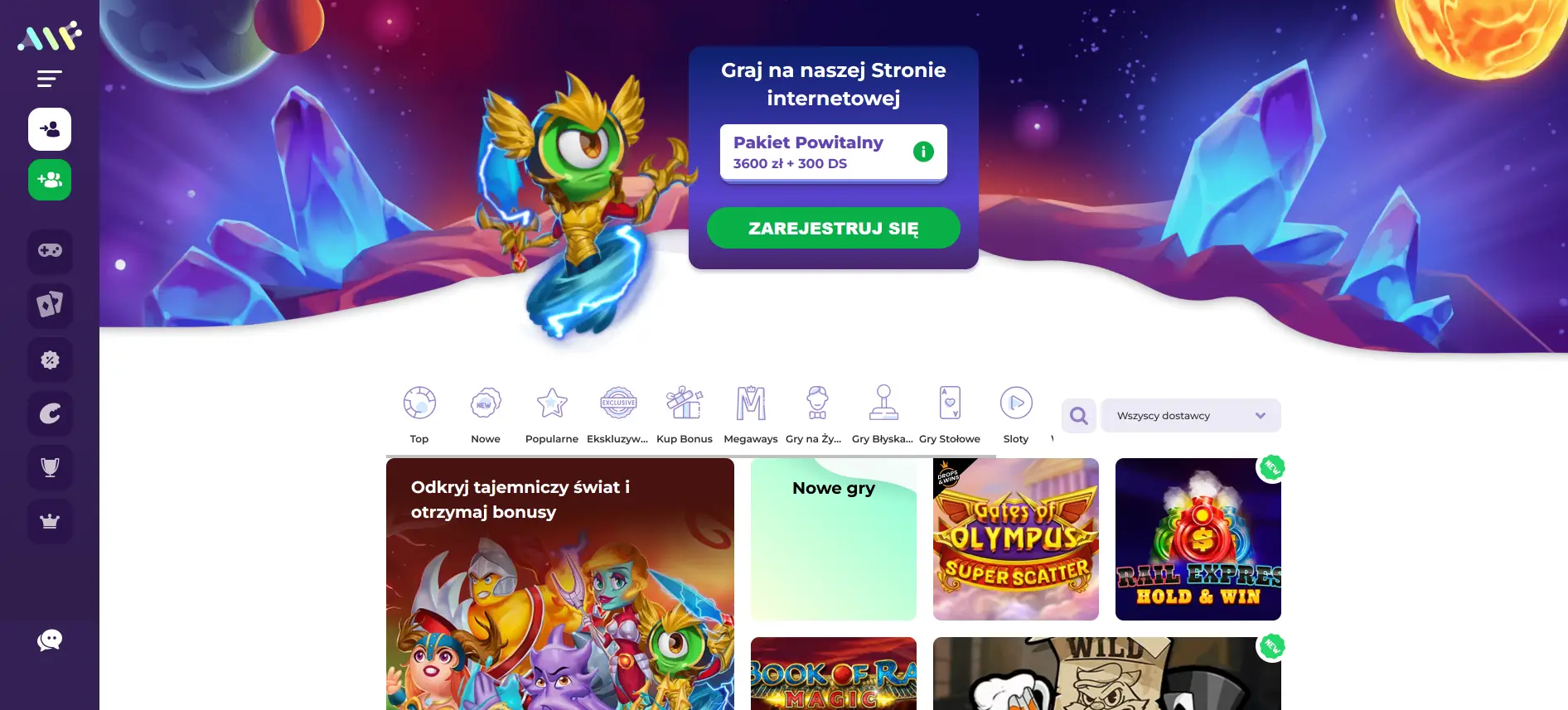Open the sidebar hamburger menu

pyautogui.click(x=50, y=79)
